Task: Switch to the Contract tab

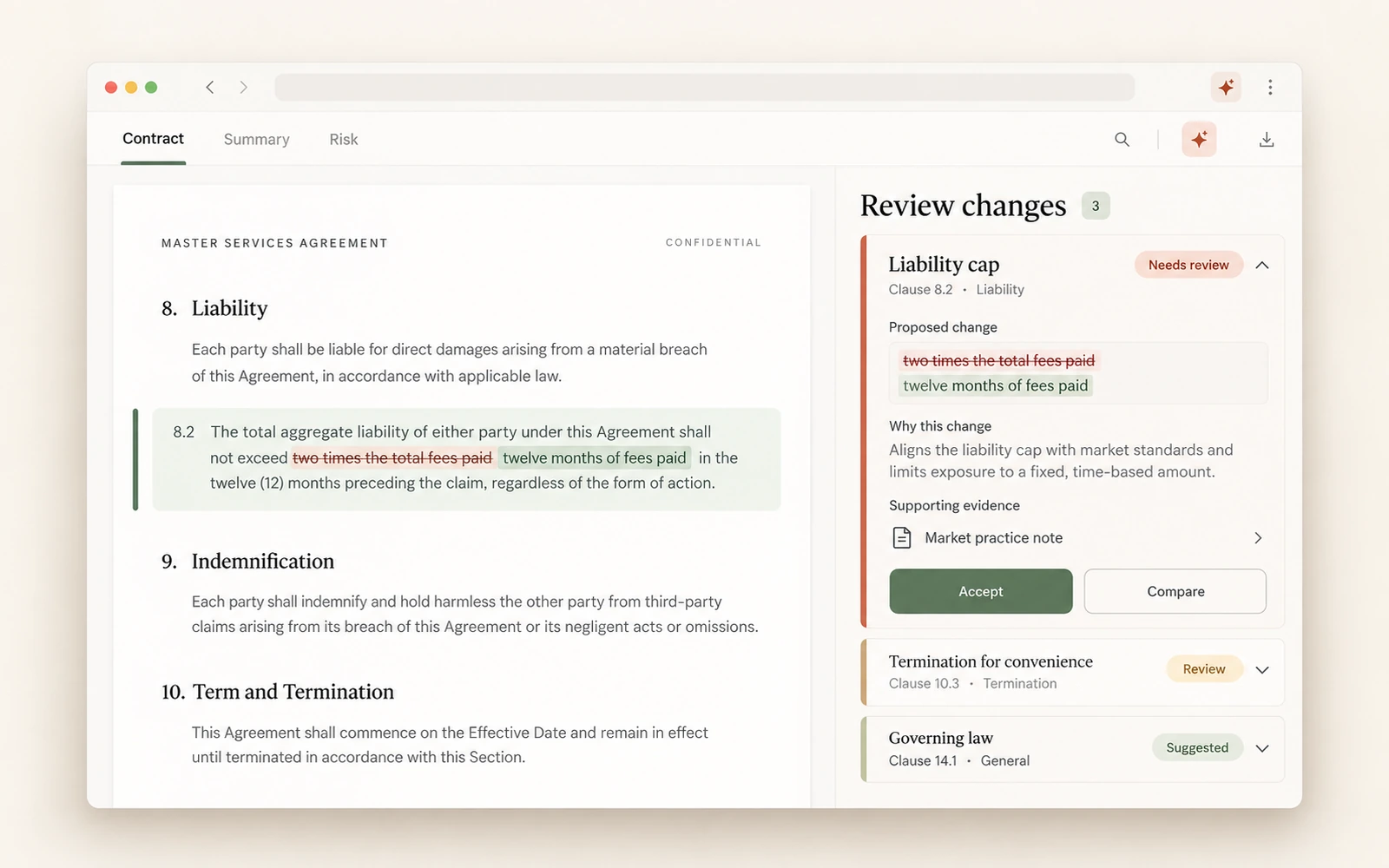Action: (x=153, y=139)
